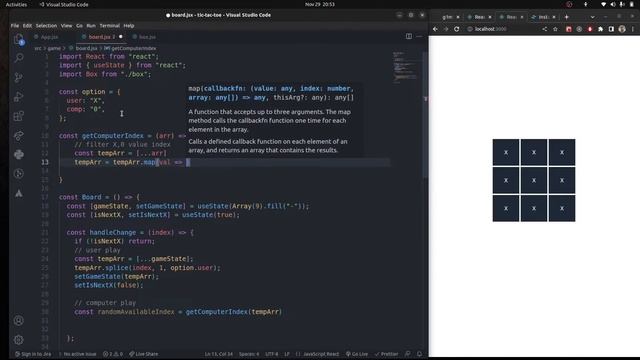Open the Extensions view
Image resolution: width=640 pixels, height=360 pixels.
[x=19, y=116]
